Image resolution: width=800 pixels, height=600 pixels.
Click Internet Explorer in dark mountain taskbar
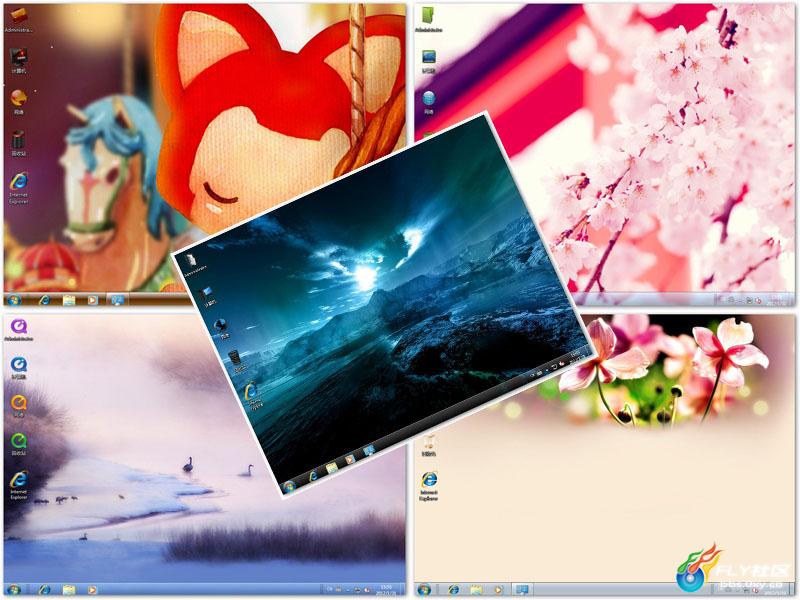[313, 476]
